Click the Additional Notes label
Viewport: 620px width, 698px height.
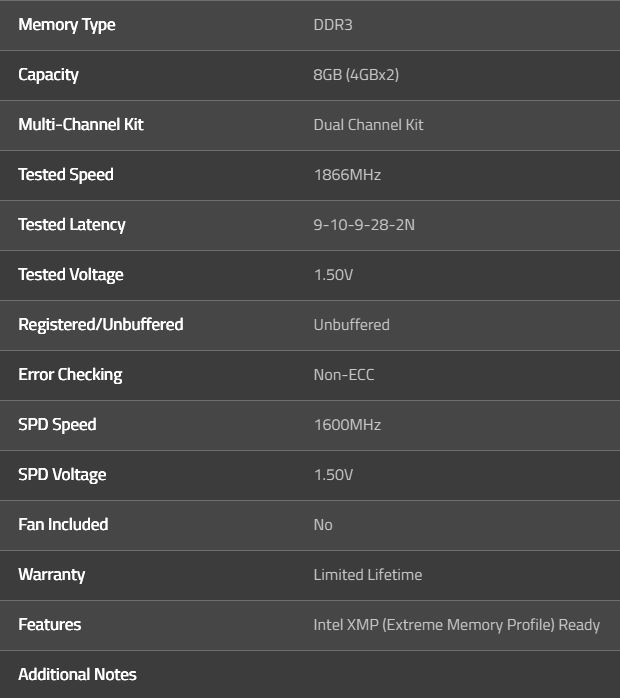[77, 675]
